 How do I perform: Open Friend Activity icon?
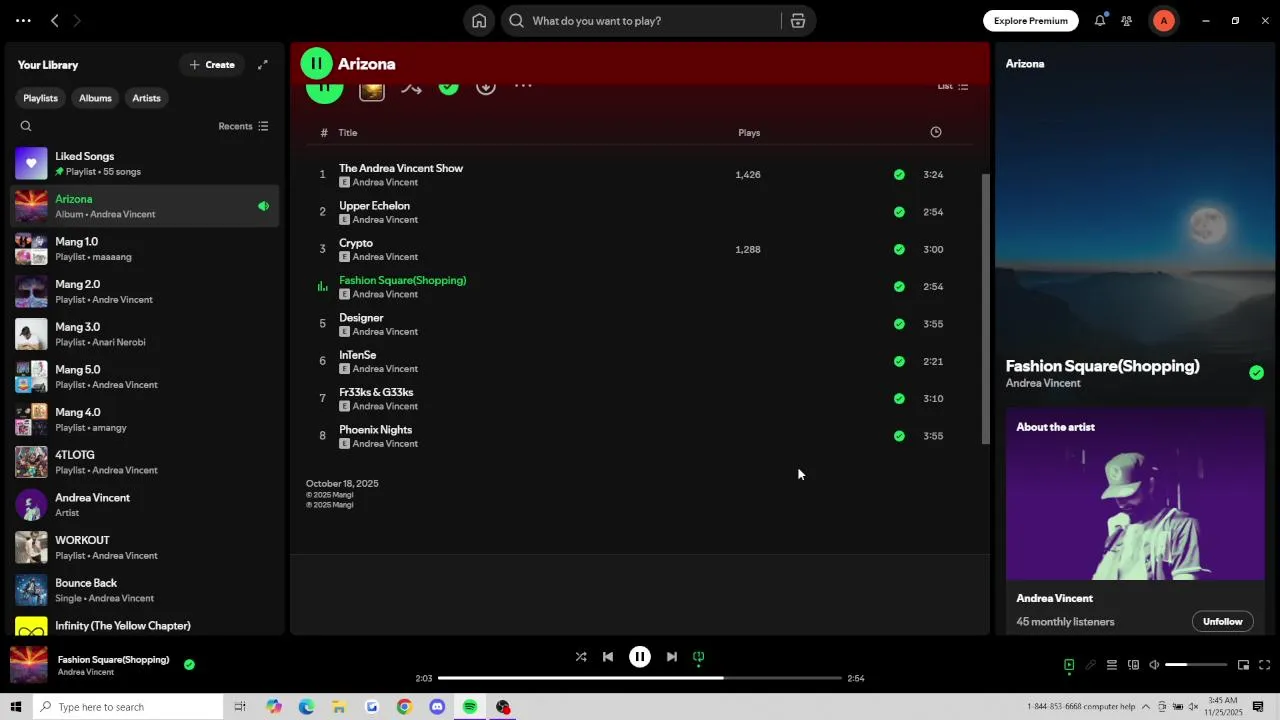click(x=1127, y=21)
